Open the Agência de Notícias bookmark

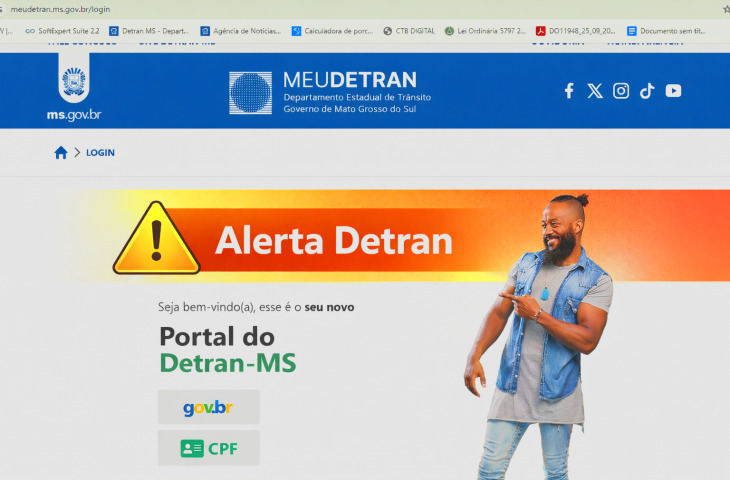coord(241,31)
